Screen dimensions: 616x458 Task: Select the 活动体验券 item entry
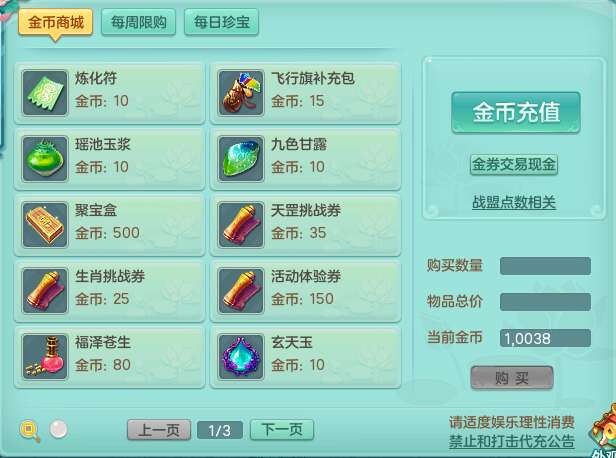306,291
